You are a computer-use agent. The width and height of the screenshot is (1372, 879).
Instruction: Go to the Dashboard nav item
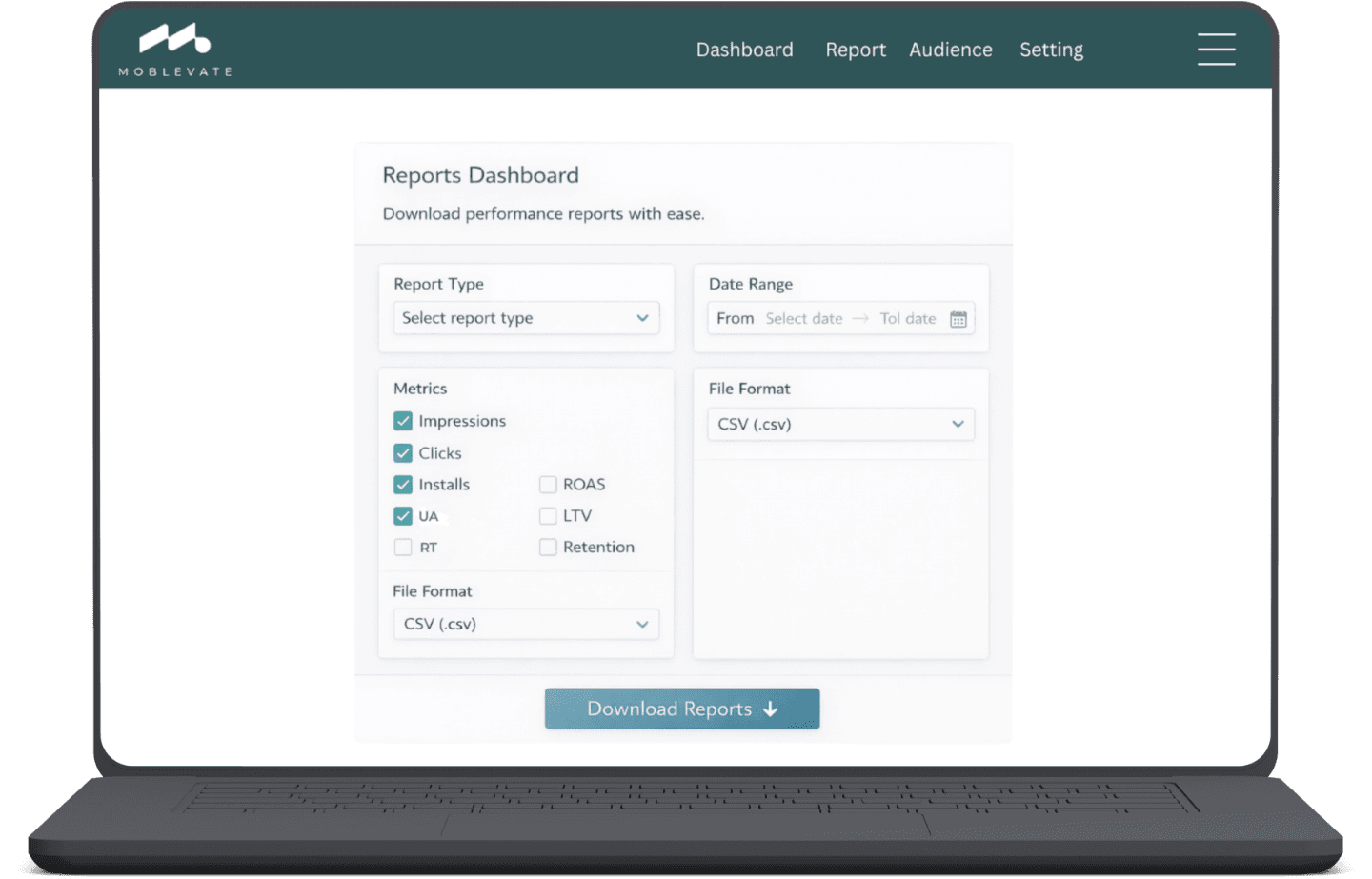(744, 50)
